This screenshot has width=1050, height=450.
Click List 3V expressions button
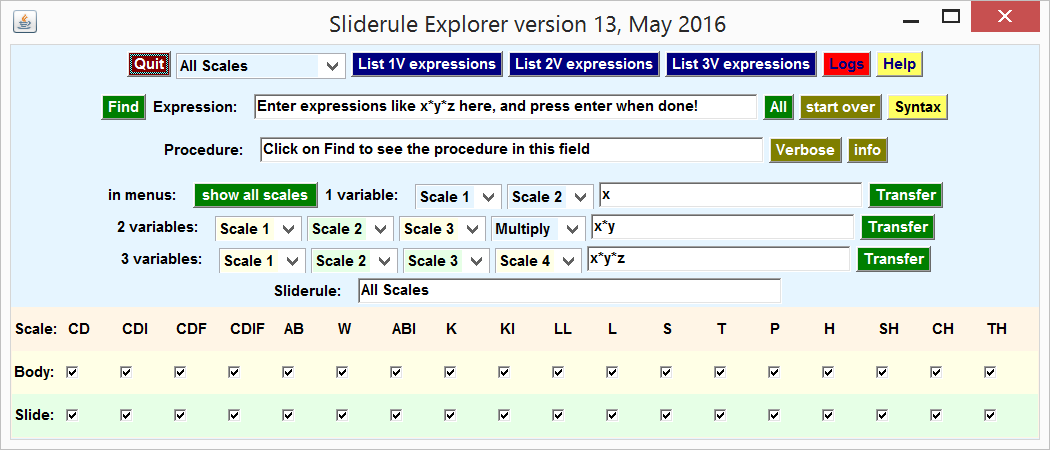(741, 64)
